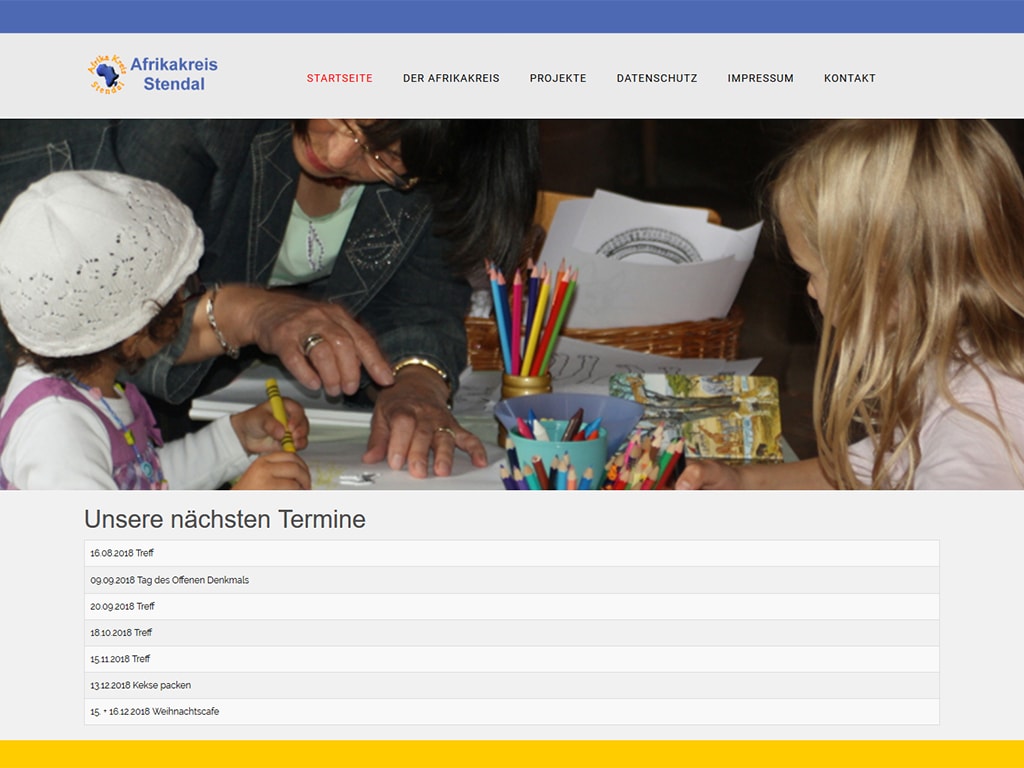Click the 15.11.2018 Treff row
Image resolution: width=1024 pixels, height=768 pixels.
coord(120,659)
